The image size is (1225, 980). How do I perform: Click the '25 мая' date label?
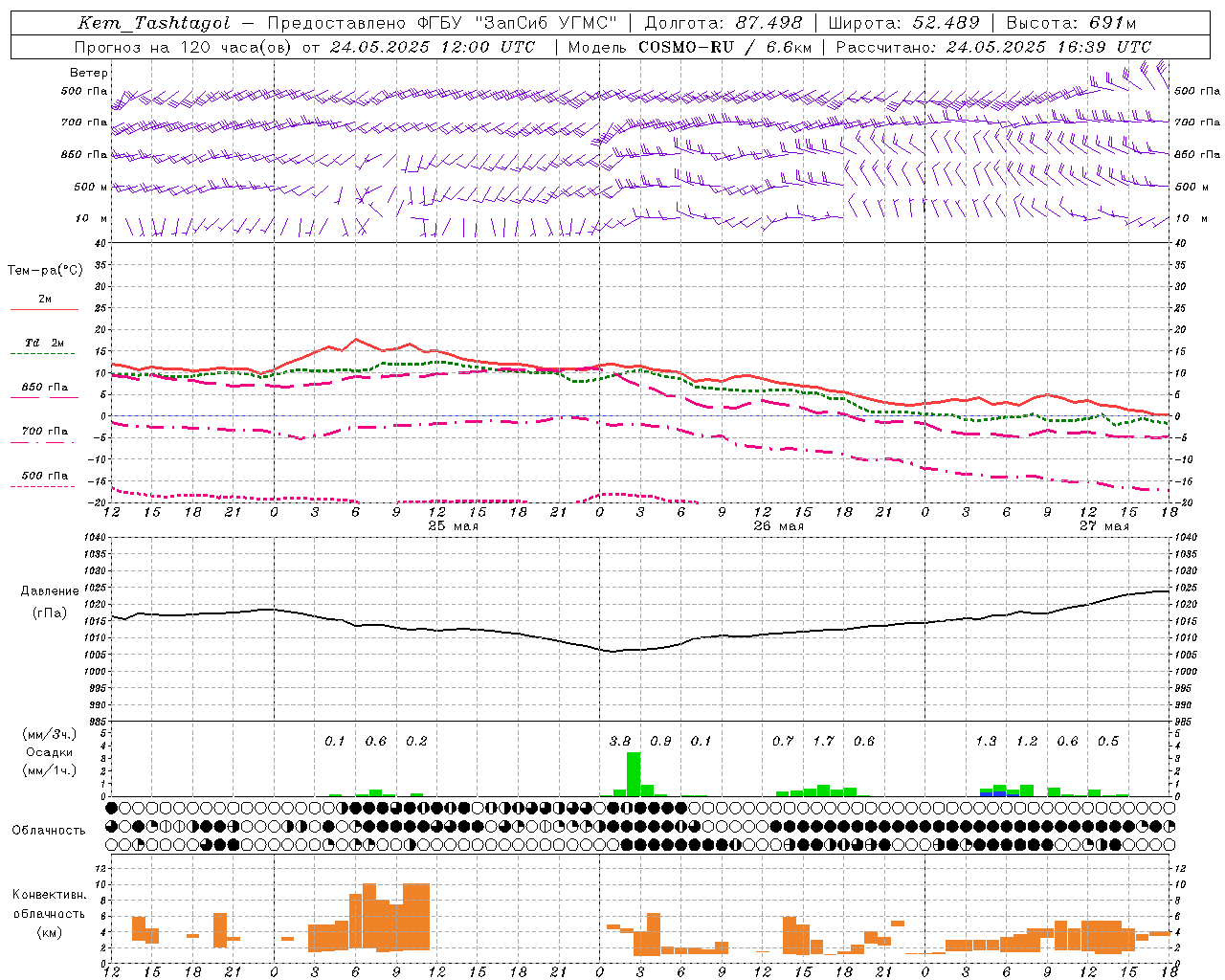point(453,526)
